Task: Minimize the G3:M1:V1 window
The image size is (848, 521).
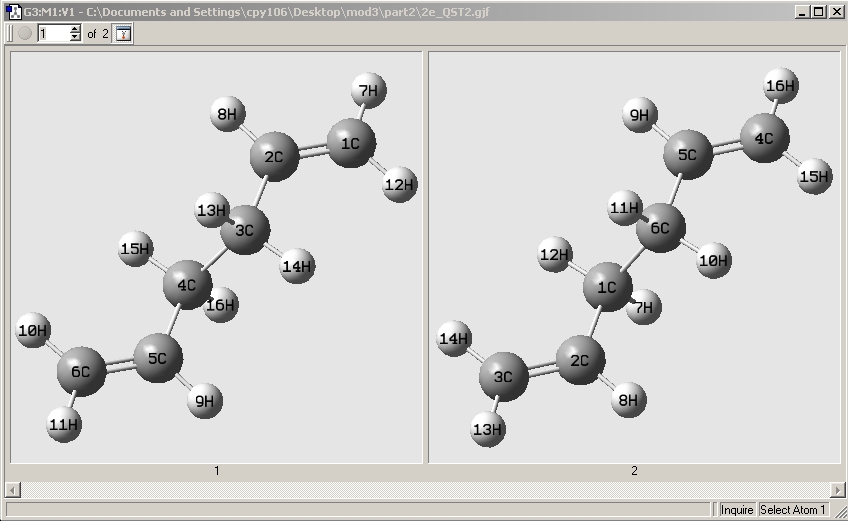Action: [803, 11]
